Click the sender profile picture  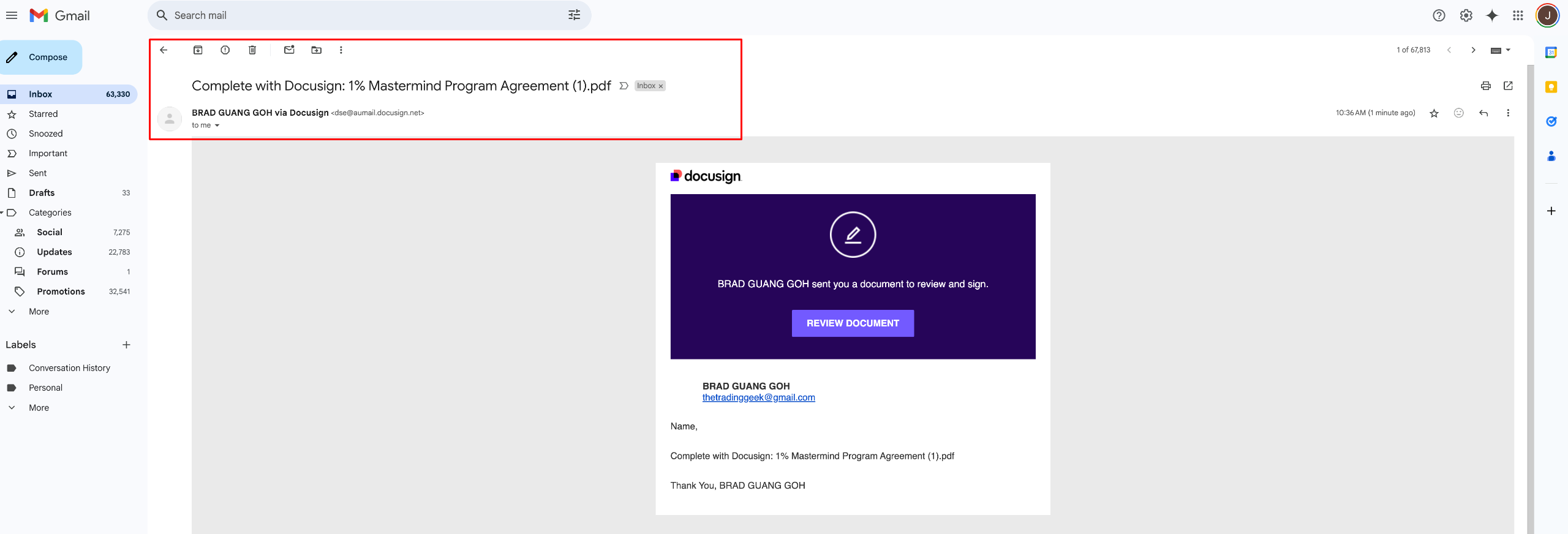click(x=170, y=119)
